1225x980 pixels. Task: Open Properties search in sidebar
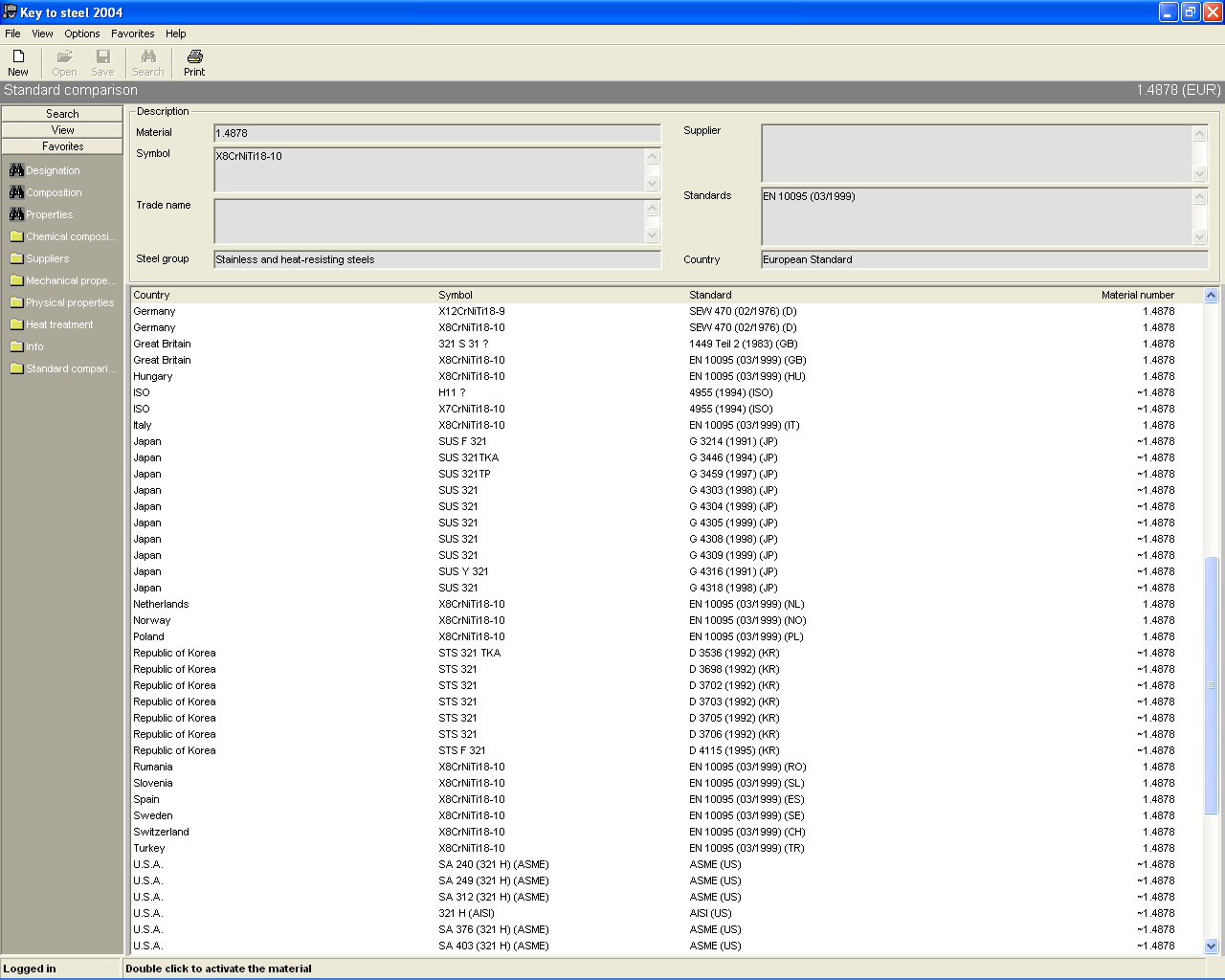(x=41, y=214)
